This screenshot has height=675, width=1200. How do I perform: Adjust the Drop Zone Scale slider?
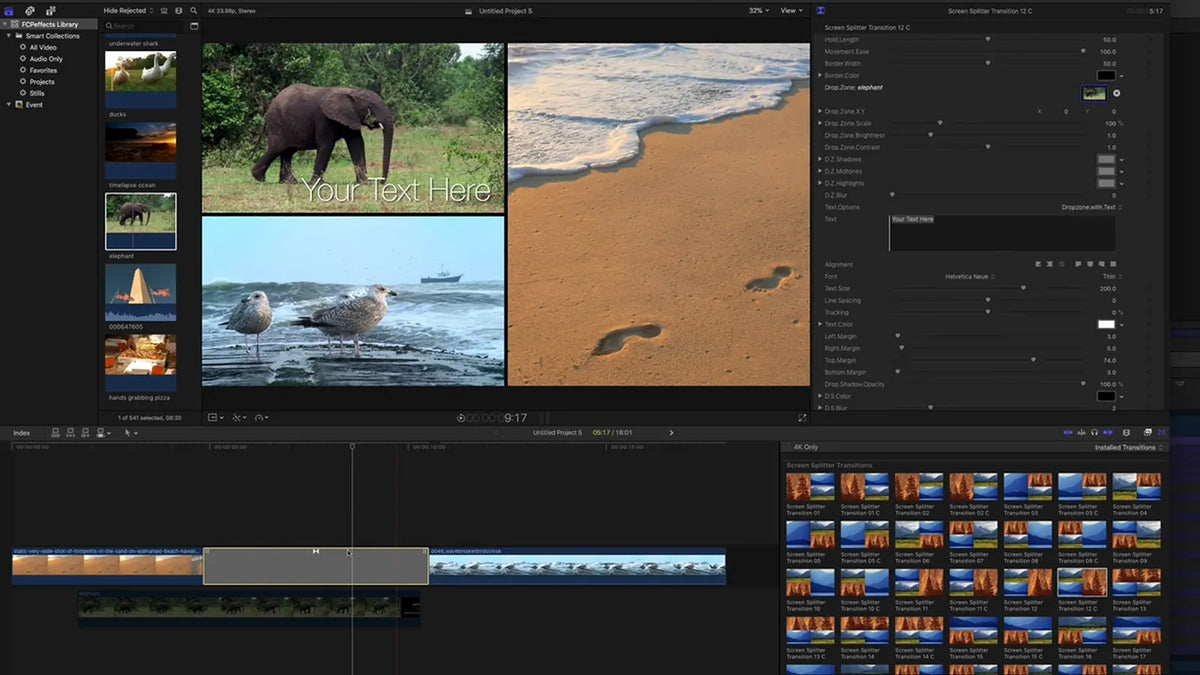click(x=940, y=123)
